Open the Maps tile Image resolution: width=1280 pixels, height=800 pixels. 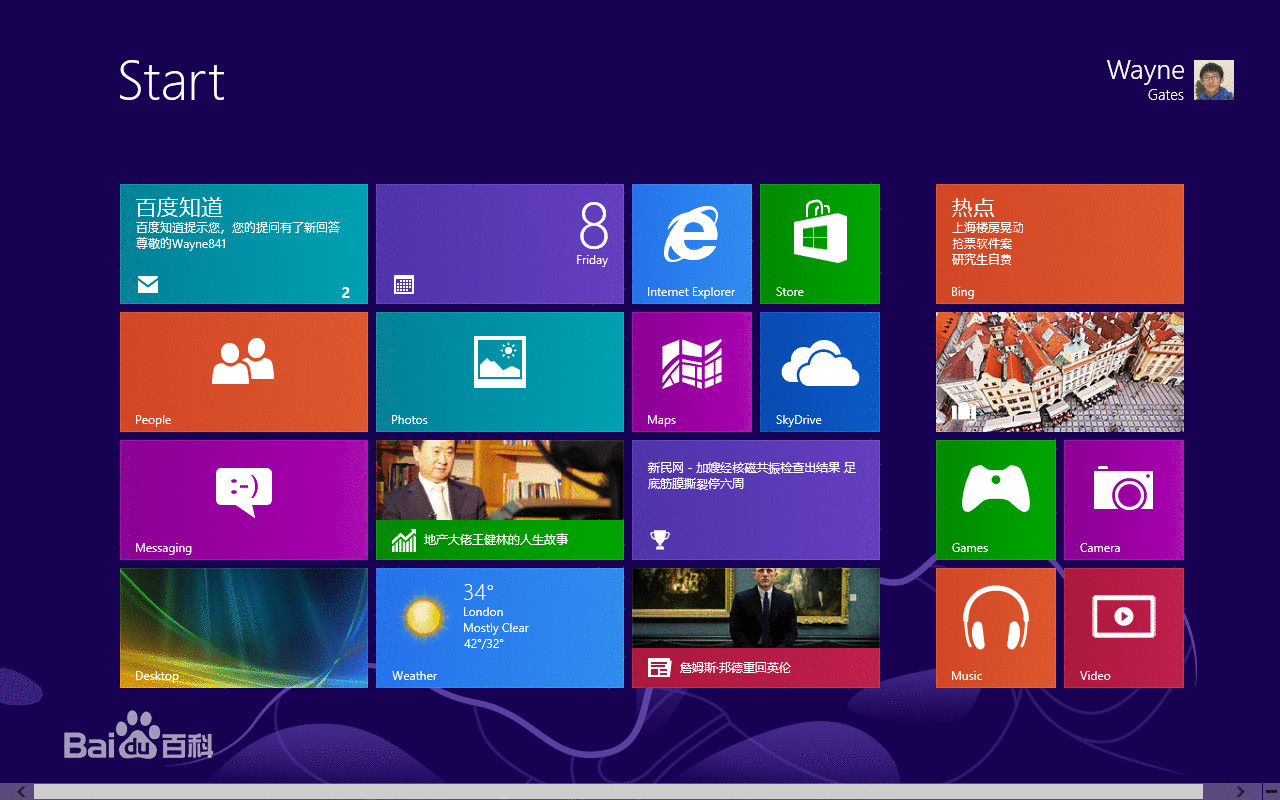coord(692,372)
